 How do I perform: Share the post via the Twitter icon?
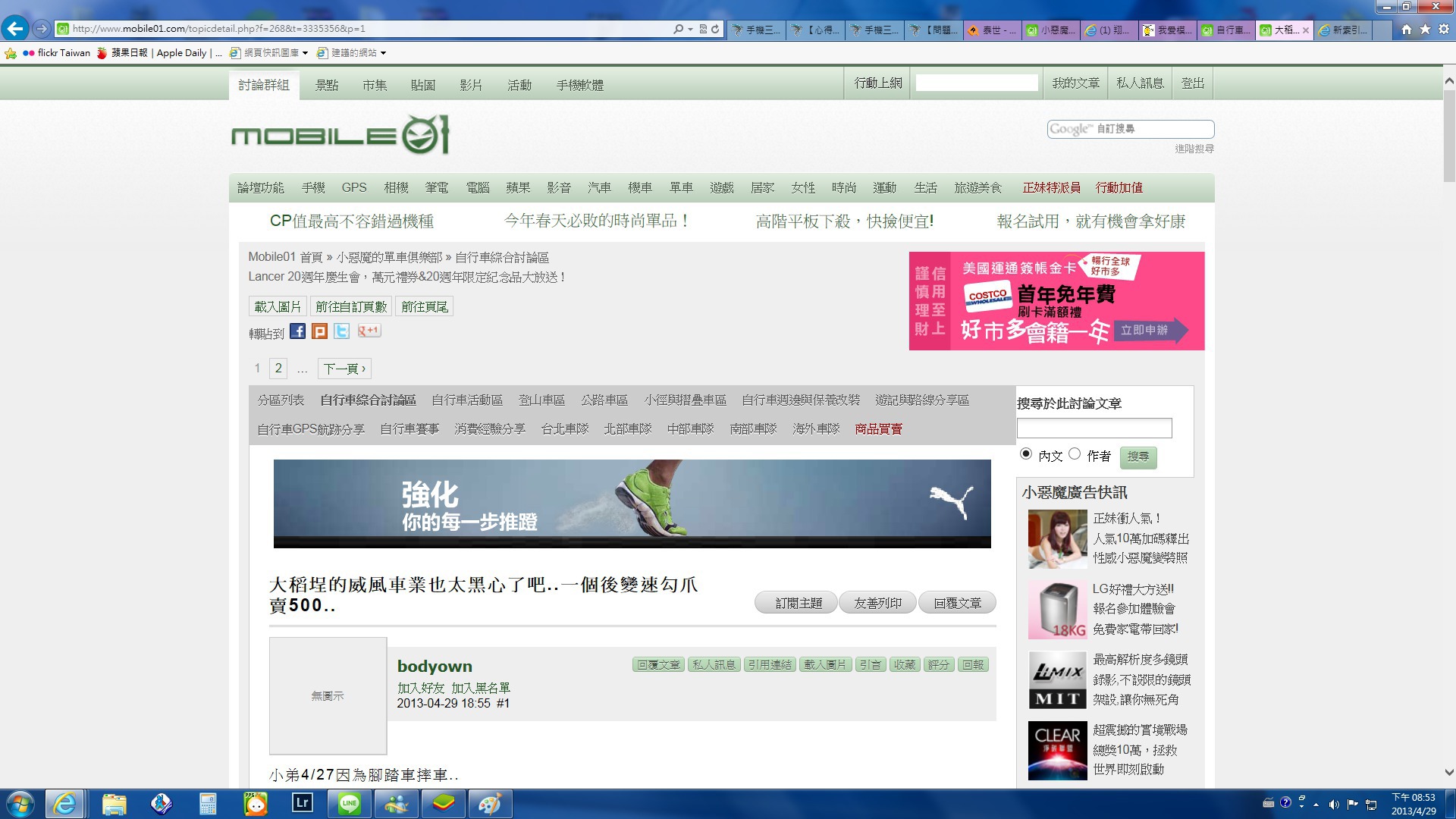[x=342, y=331]
